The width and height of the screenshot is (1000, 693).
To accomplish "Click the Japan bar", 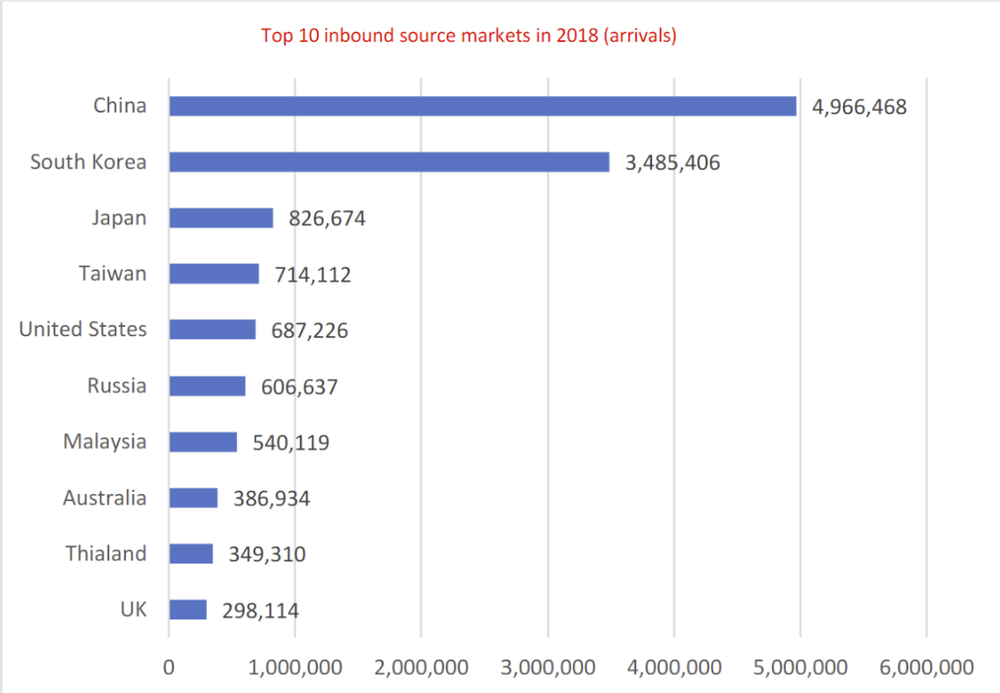I will [221, 218].
